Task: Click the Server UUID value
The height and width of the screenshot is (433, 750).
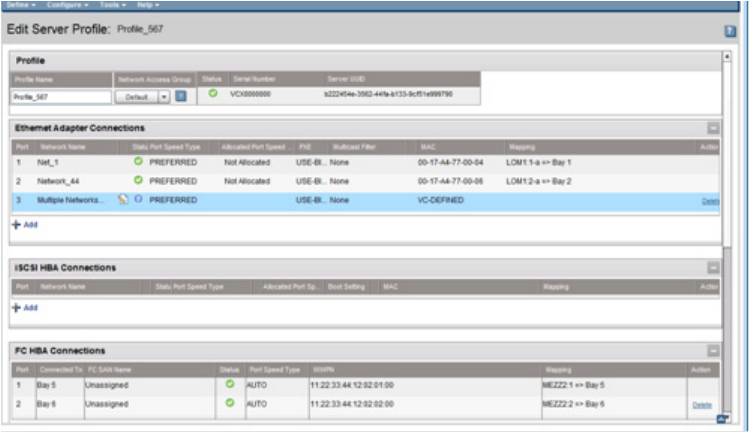Action: pyautogui.click(x=388, y=94)
